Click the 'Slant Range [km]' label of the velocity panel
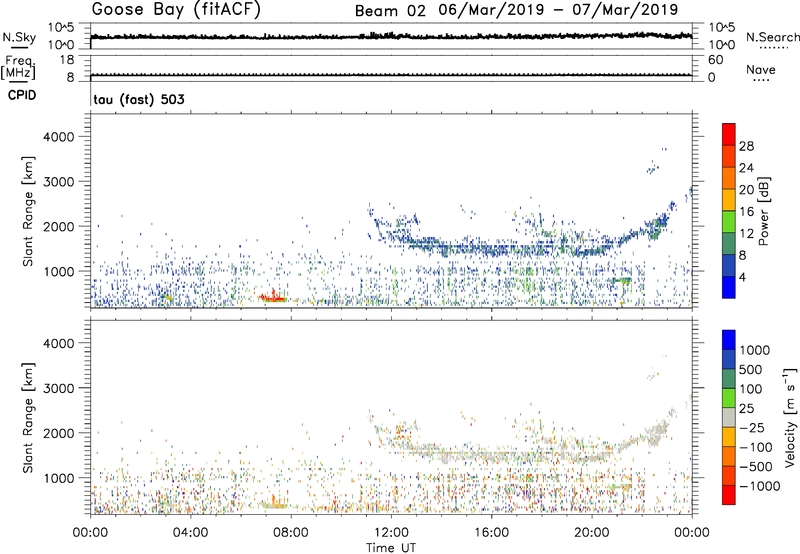 [x=28, y=417]
